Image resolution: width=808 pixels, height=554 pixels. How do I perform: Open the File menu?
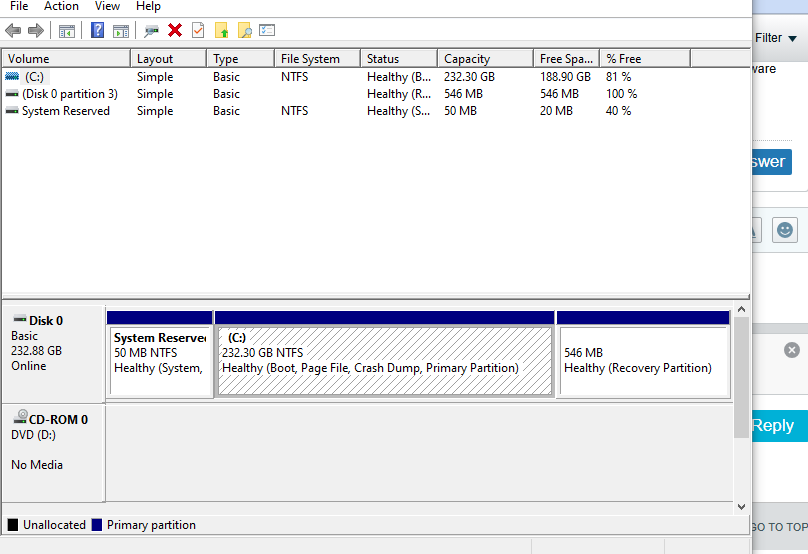(19, 6)
